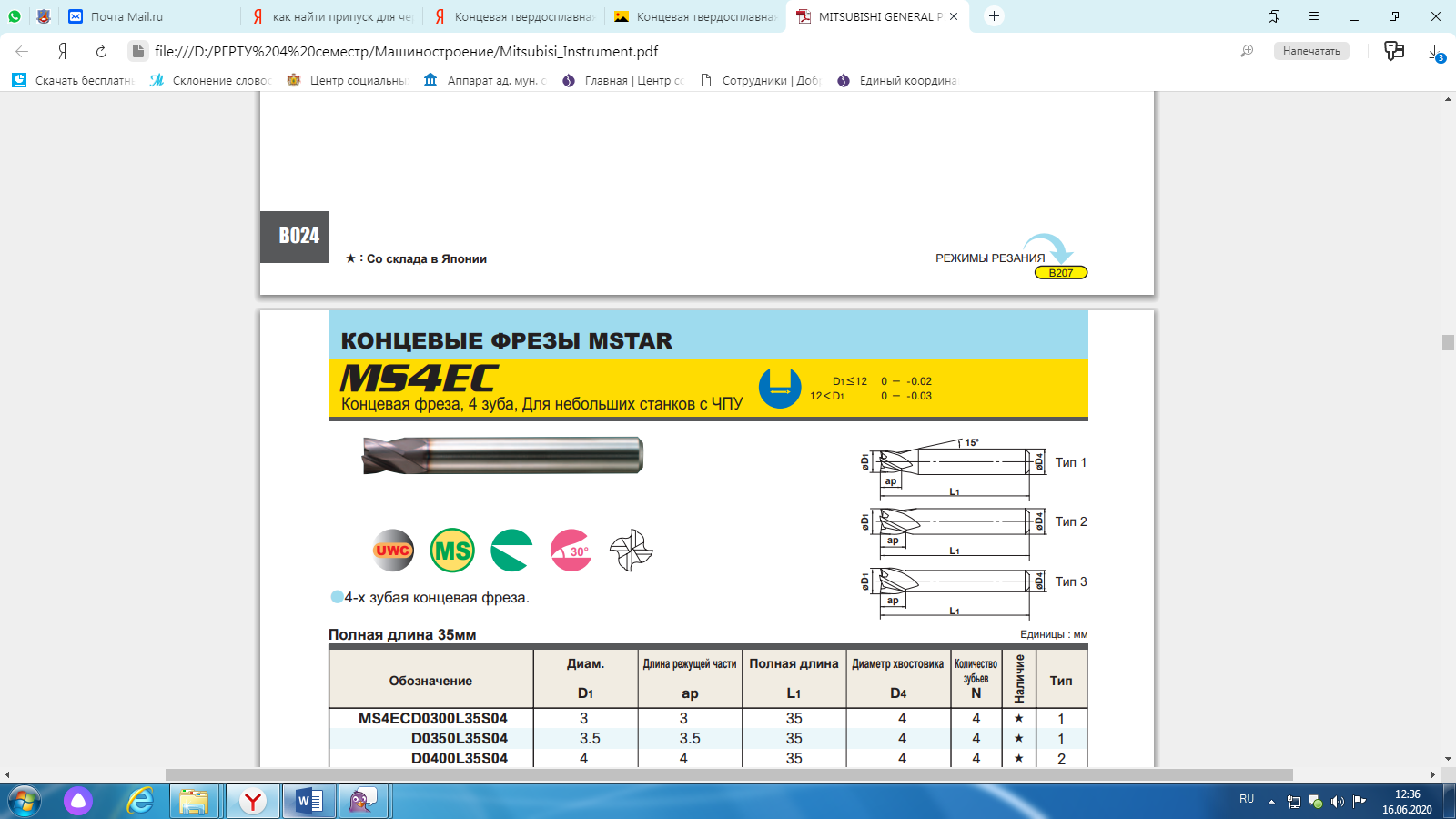Click the vertical scrollbar thumb
Viewport: 1456px width, 819px height.
click(x=1448, y=342)
